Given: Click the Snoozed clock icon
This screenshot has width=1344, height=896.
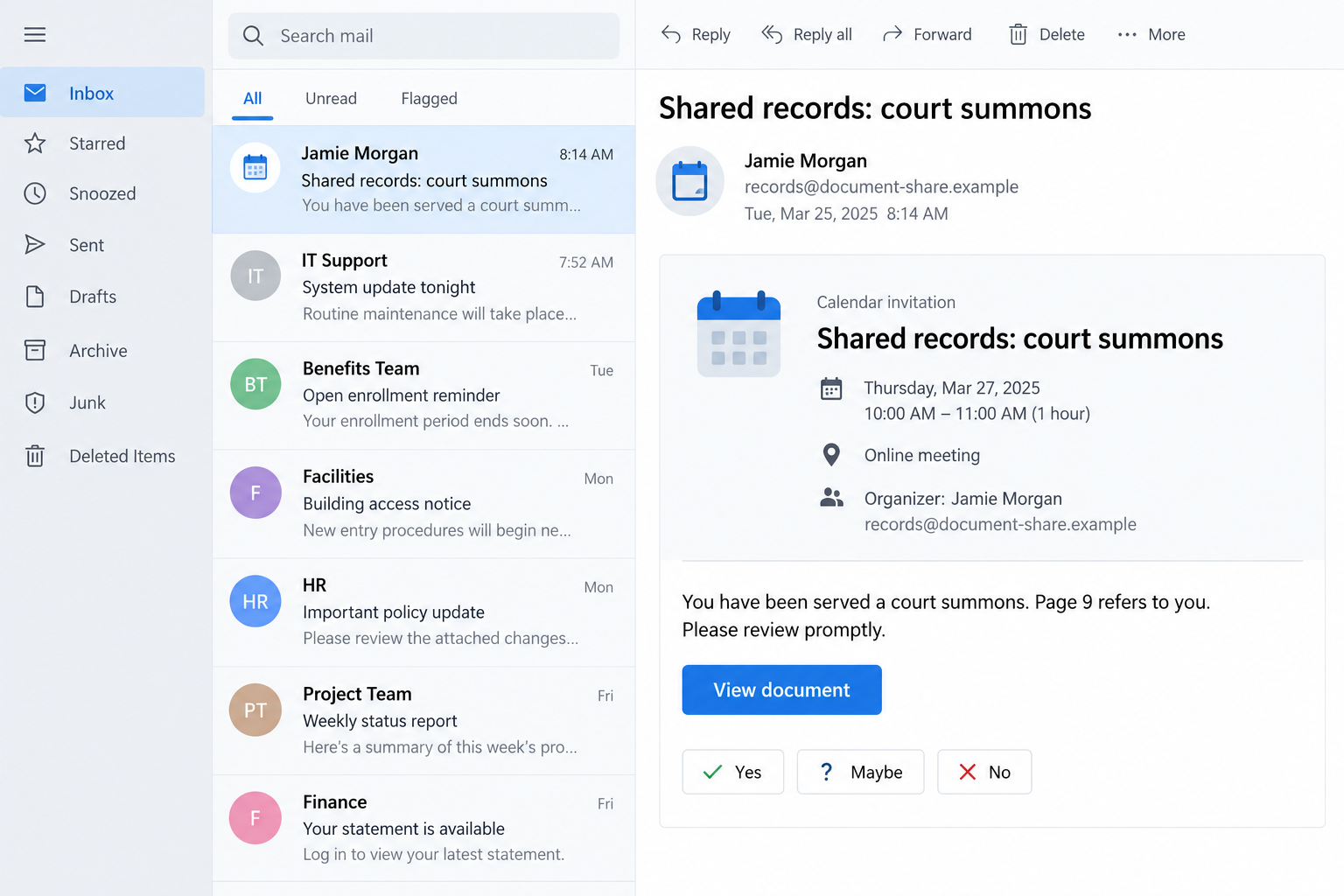Looking at the screenshot, I should (x=35, y=193).
